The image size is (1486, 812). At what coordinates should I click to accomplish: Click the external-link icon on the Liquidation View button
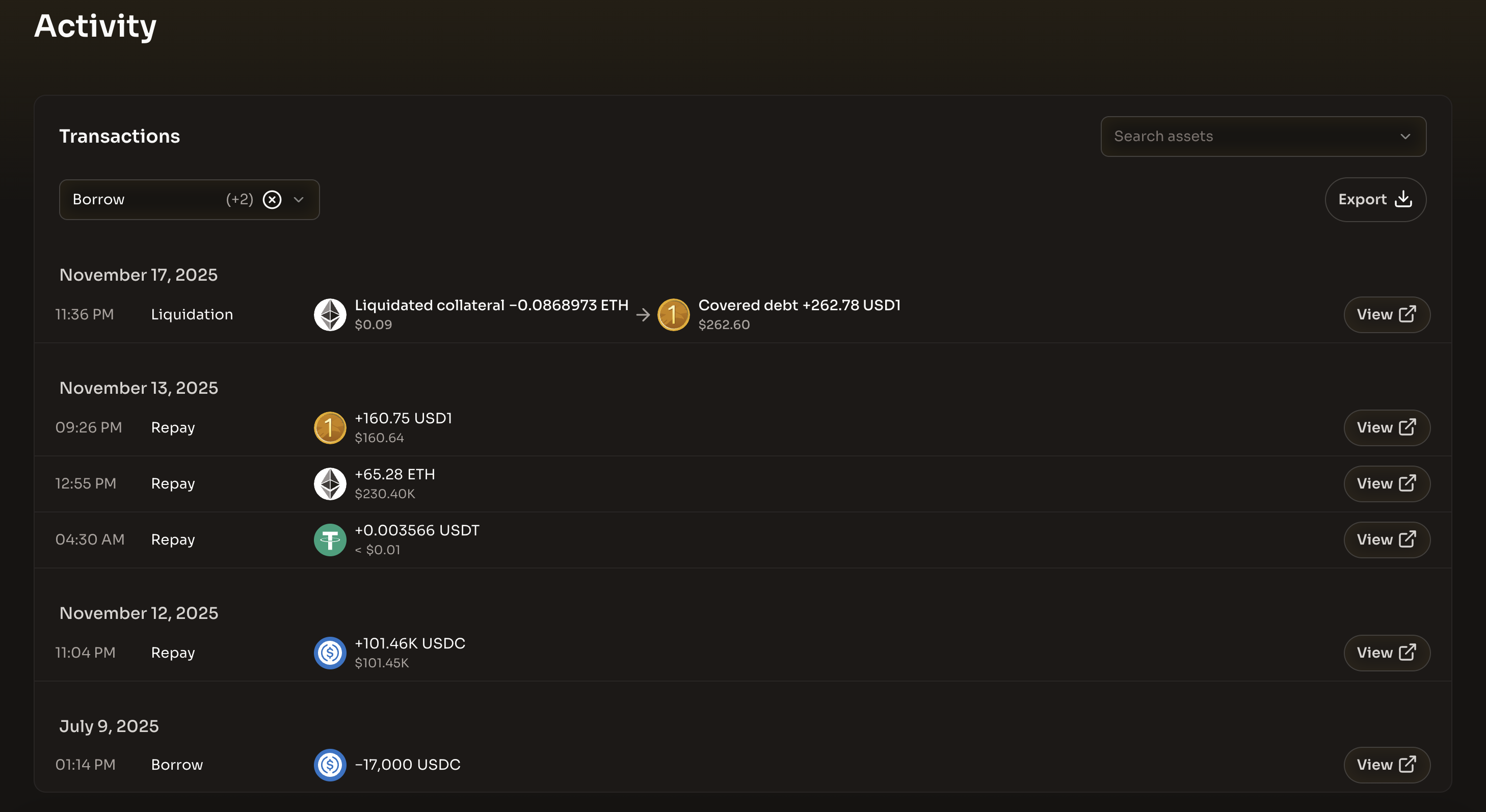1408,314
